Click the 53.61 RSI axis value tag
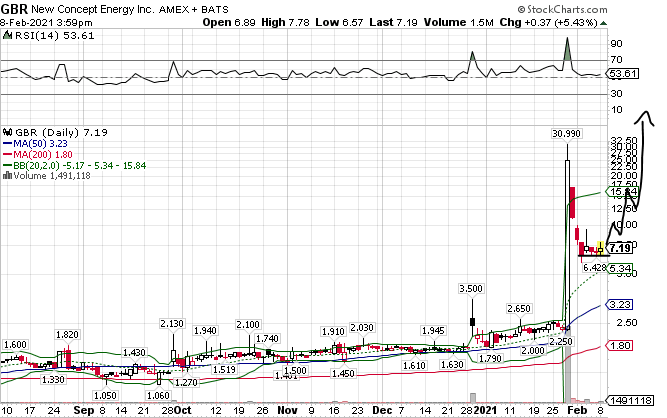The image size is (667, 418). point(623,74)
